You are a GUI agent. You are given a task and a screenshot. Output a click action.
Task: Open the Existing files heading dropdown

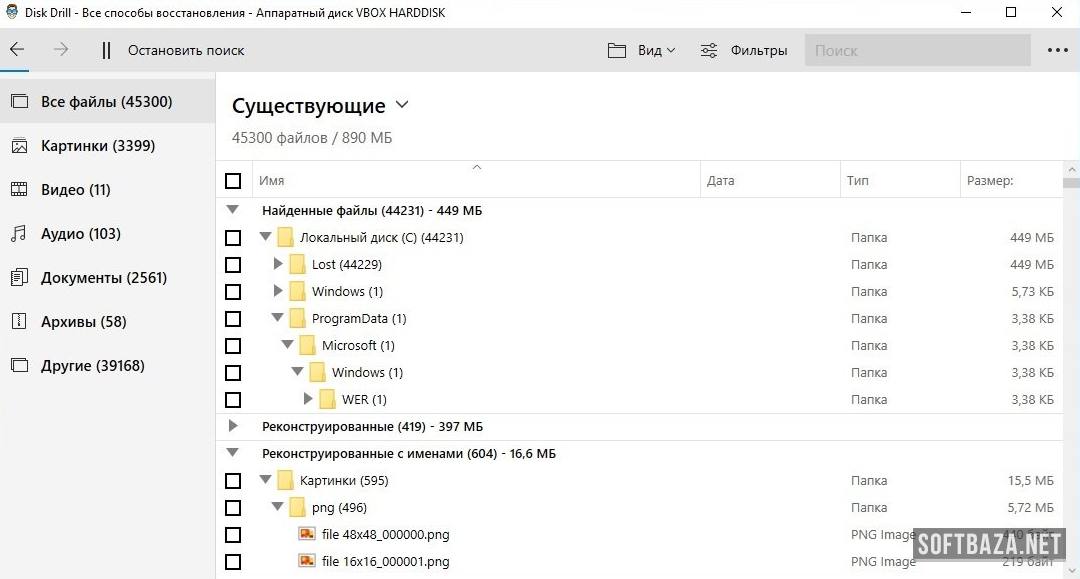(402, 105)
